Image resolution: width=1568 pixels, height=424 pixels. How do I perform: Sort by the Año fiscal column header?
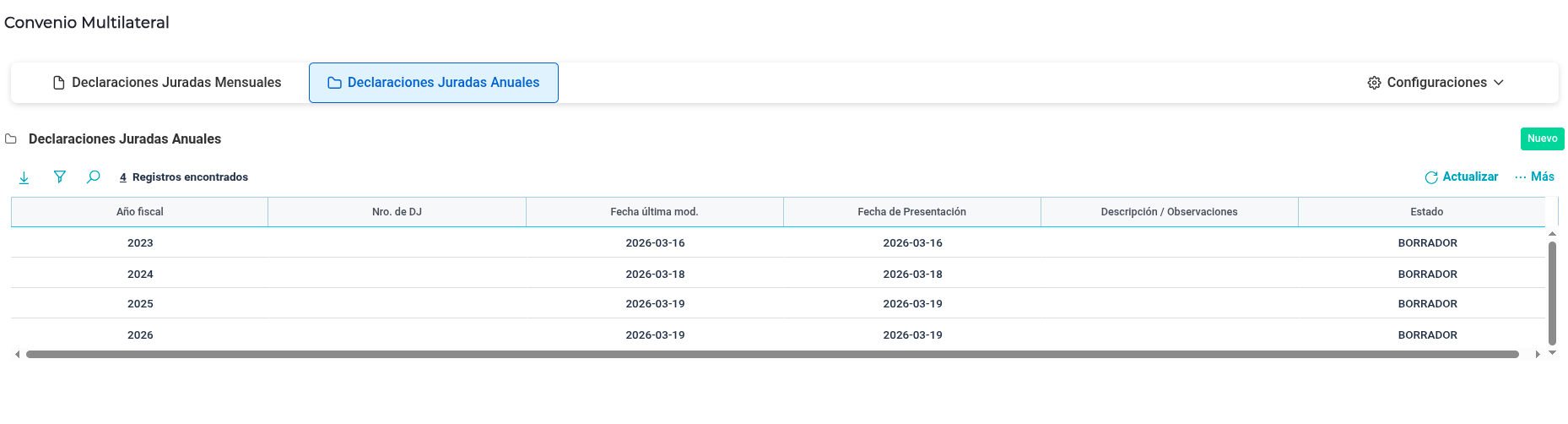(140, 212)
